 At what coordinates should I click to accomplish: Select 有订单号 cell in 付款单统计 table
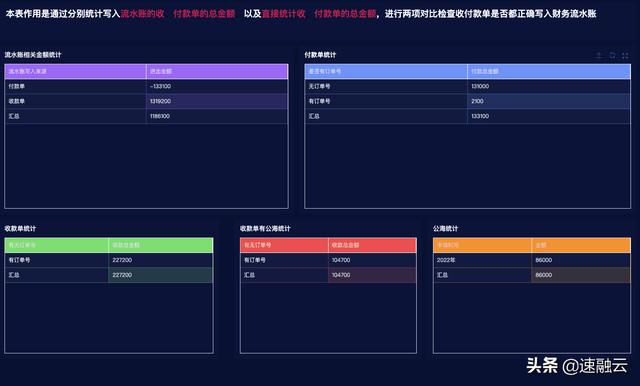386,101
